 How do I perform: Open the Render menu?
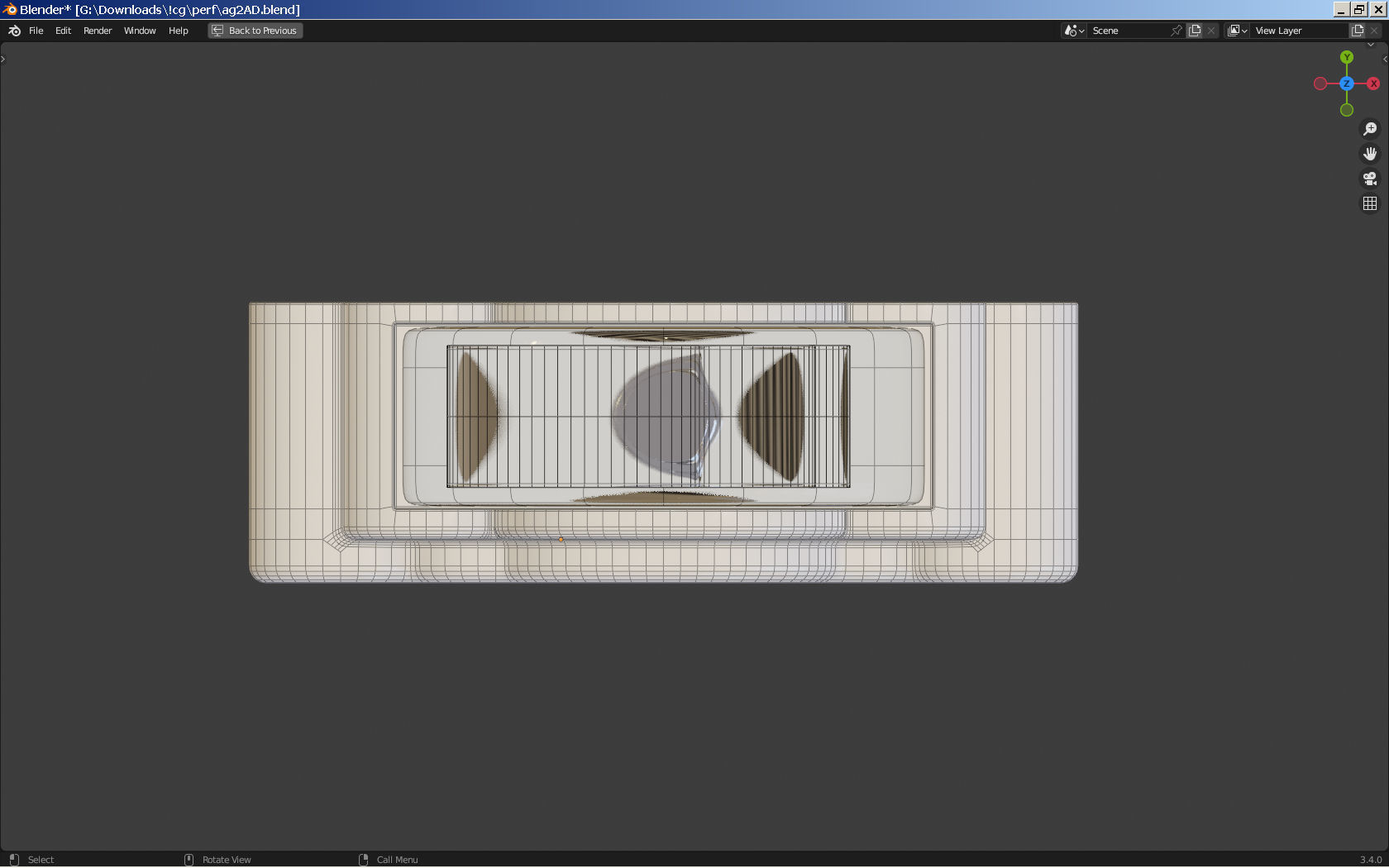coord(98,31)
